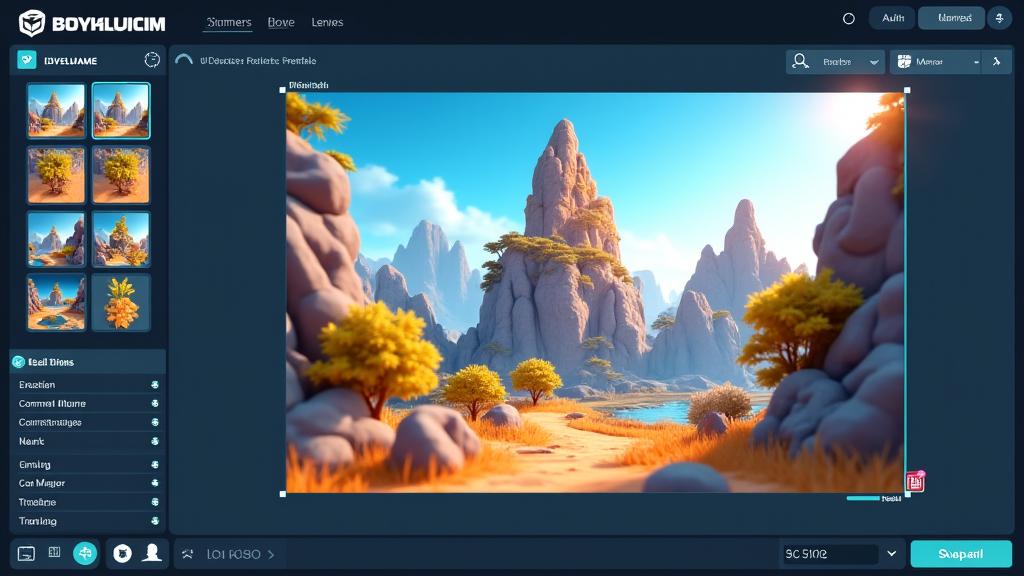1024x576 pixels.
Task: Click the Auth button in the header
Action: [892, 18]
